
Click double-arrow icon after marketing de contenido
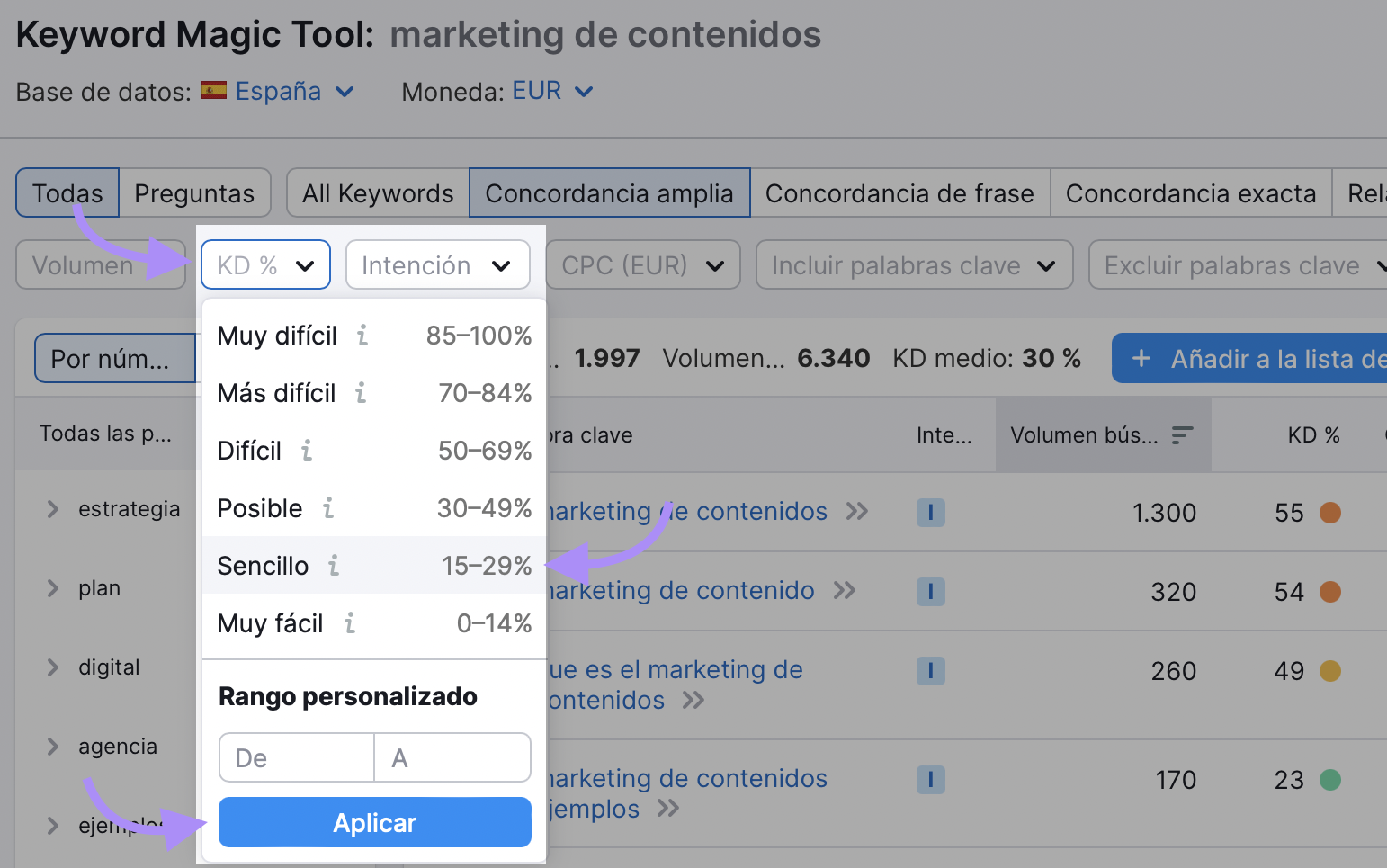click(844, 591)
